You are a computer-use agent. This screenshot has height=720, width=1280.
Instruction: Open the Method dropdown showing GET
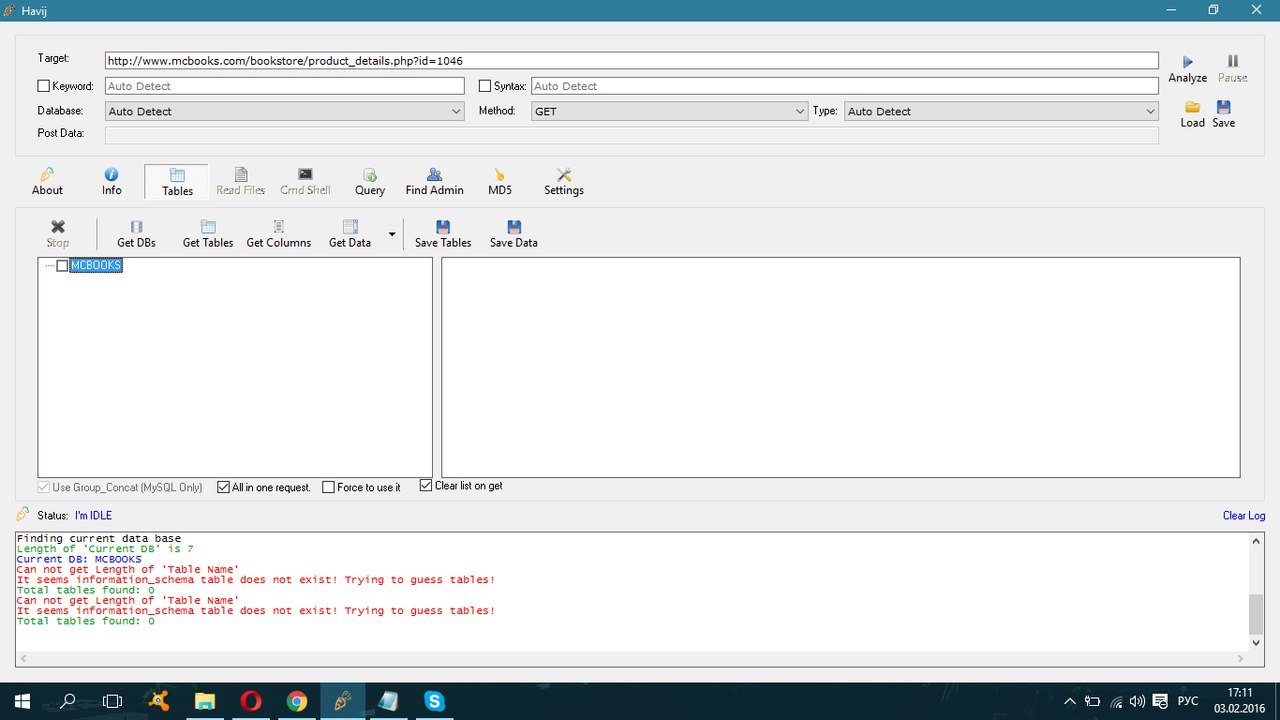pos(669,112)
